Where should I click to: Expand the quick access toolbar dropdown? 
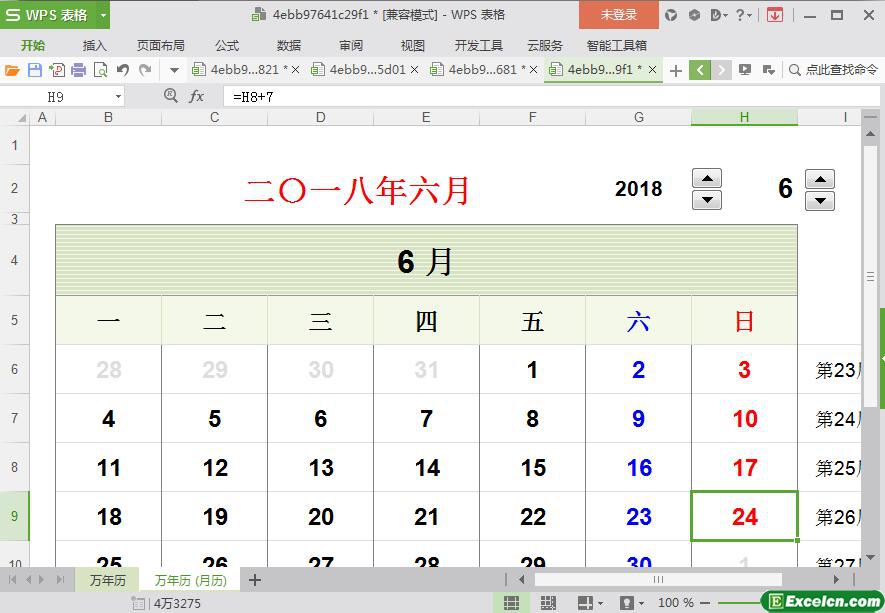(x=174, y=70)
